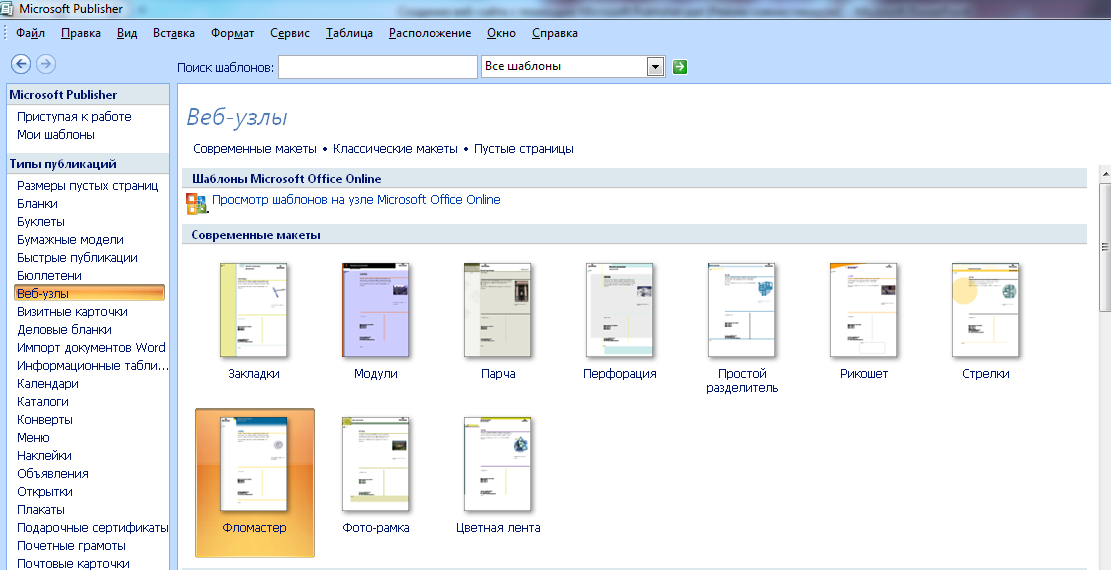Image resolution: width=1111 pixels, height=570 pixels.
Task: Open the Таблица menu
Action: pos(349,33)
